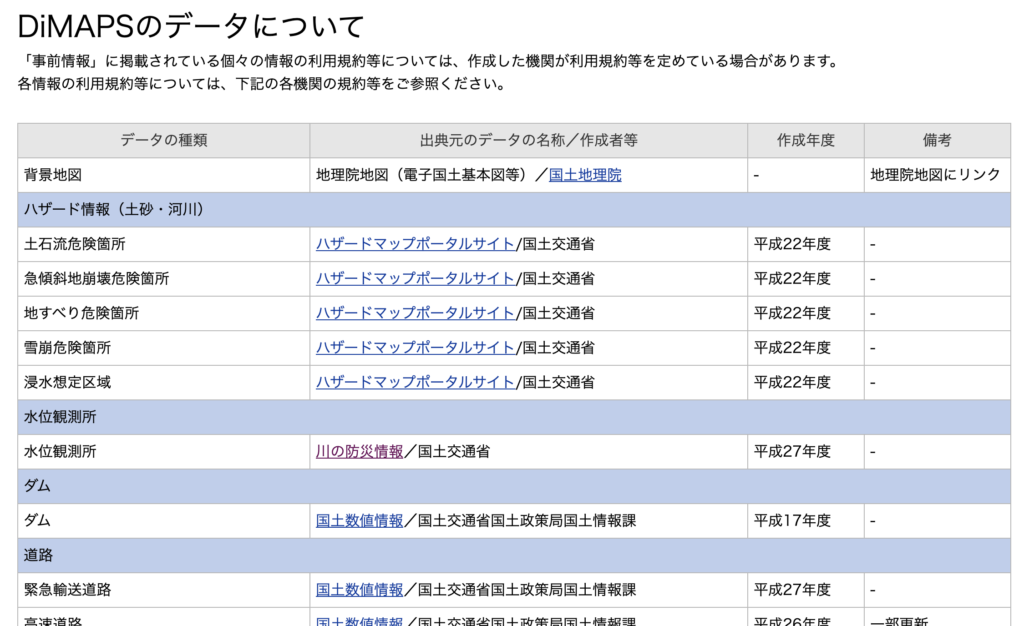
Task: Open the 国土地理院 link in 背景地図 row
Action: pos(585,175)
